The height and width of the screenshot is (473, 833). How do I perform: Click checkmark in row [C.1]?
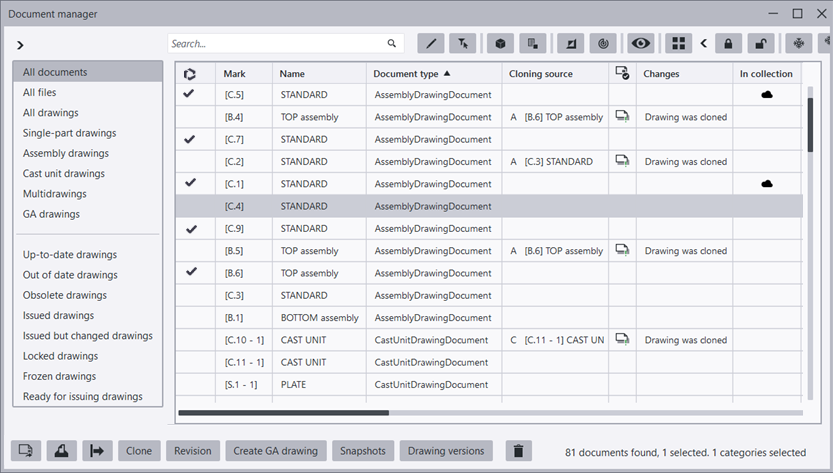pos(191,183)
